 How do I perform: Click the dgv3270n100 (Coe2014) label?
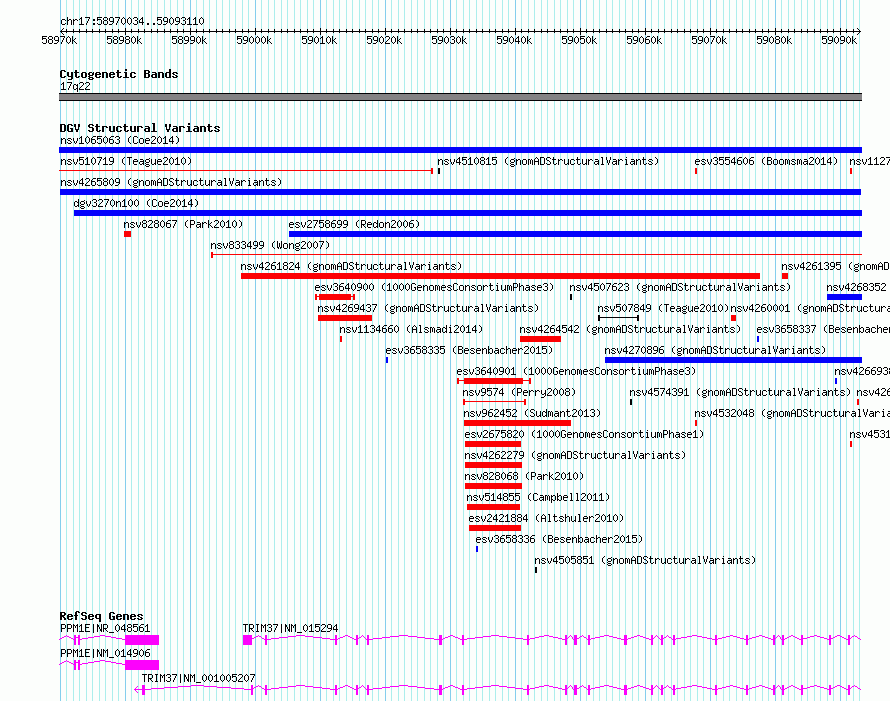[x=136, y=203]
